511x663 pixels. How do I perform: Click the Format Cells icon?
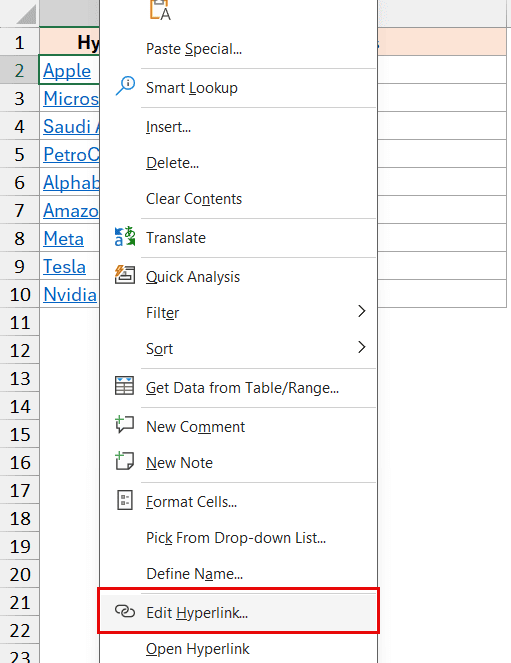click(x=125, y=500)
